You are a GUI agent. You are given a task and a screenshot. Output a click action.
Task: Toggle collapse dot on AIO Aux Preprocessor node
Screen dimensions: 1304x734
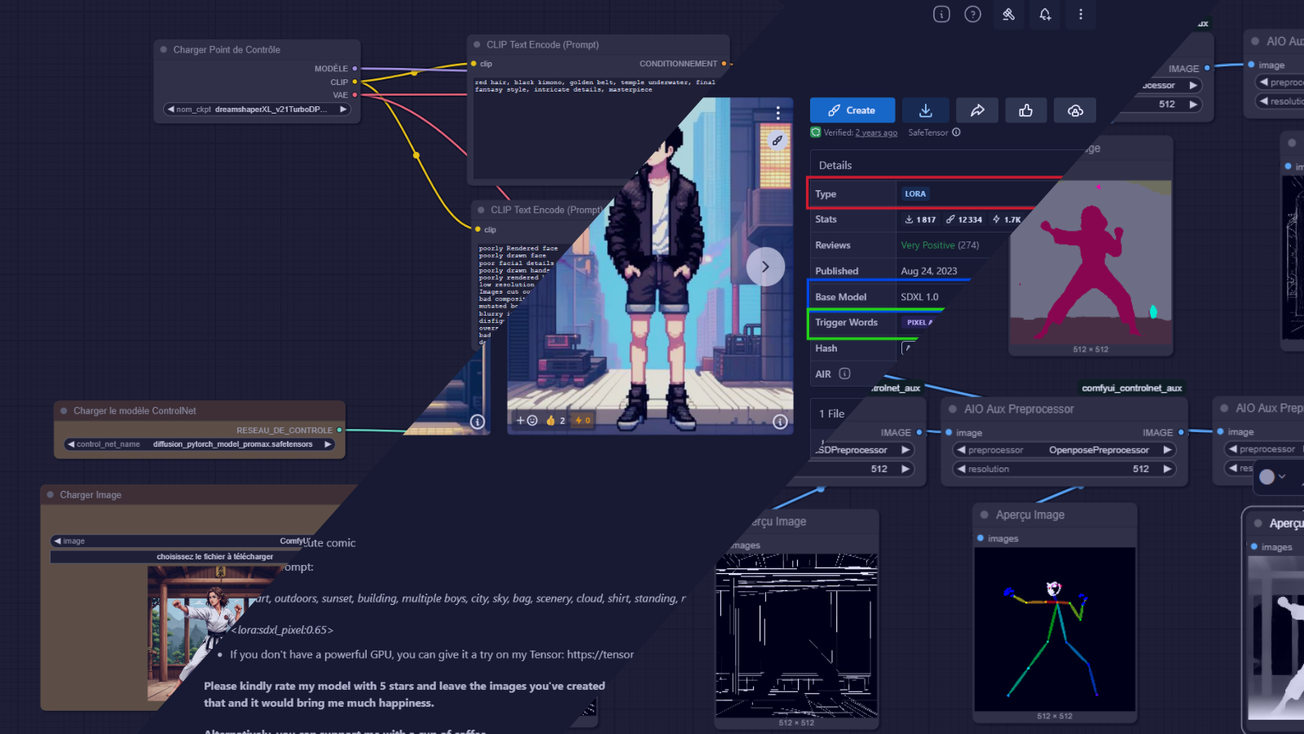pyautogui.click(x=953, y=409)
